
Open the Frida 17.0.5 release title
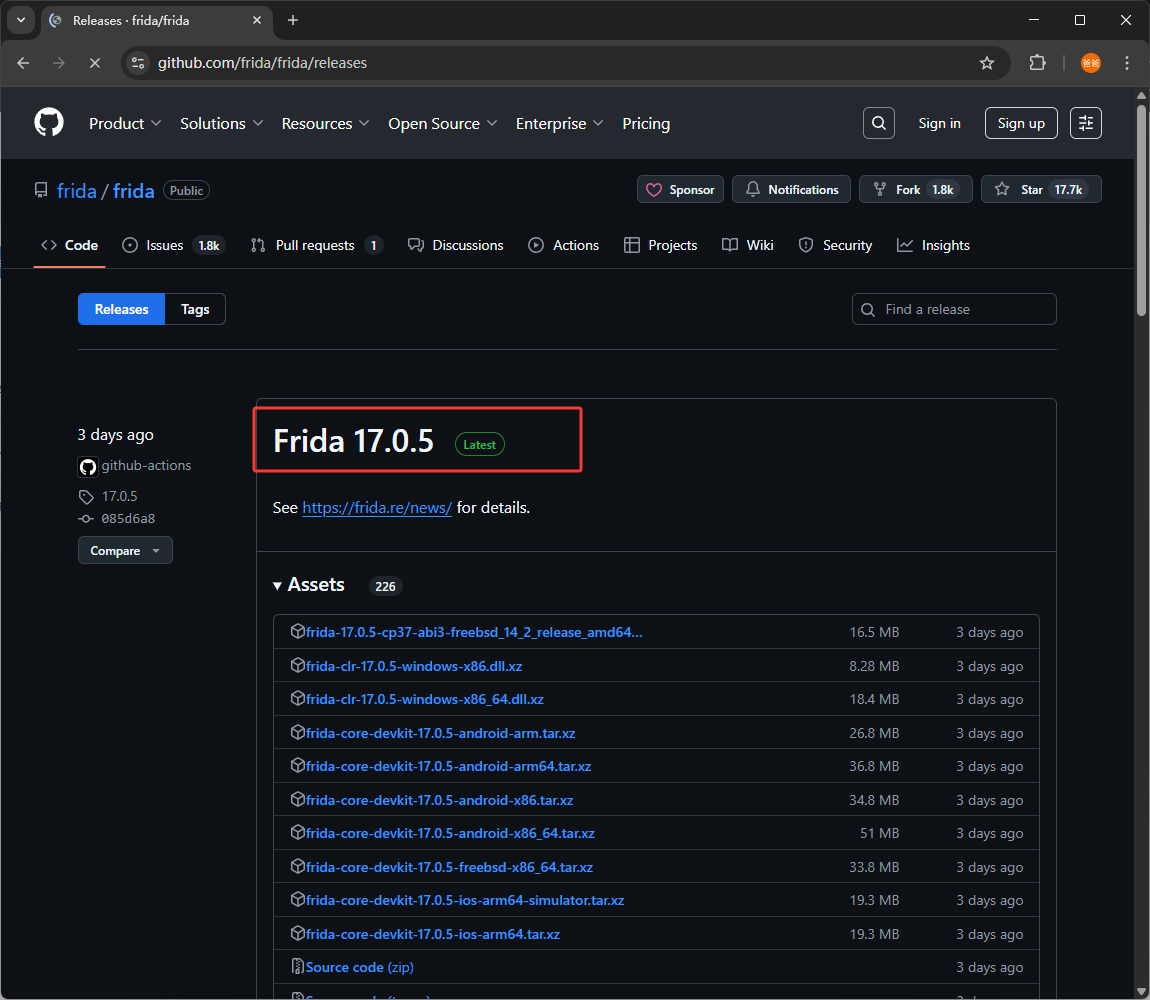[354, 441]
